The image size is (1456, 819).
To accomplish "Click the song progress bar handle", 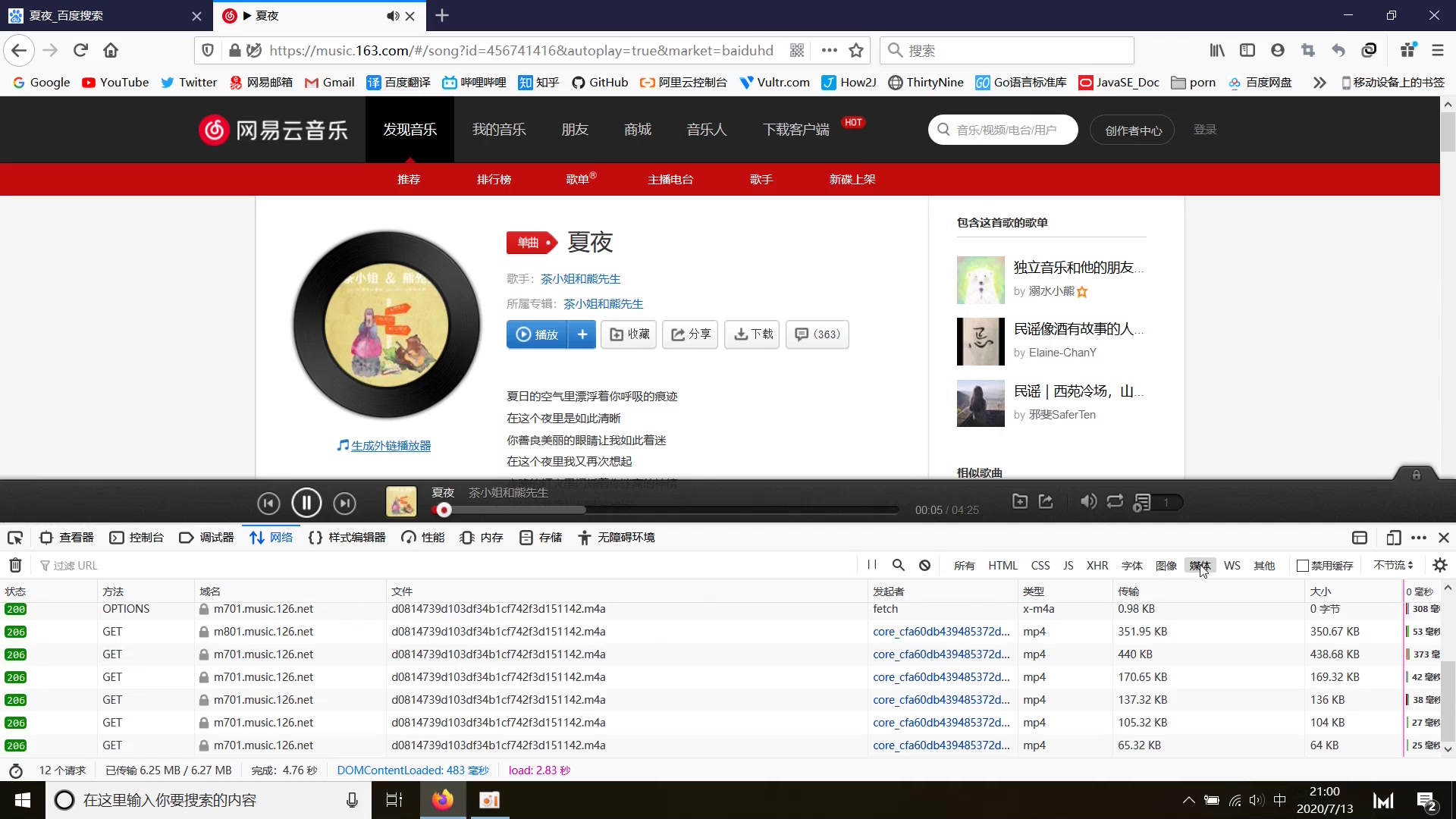I will (444, 510).
